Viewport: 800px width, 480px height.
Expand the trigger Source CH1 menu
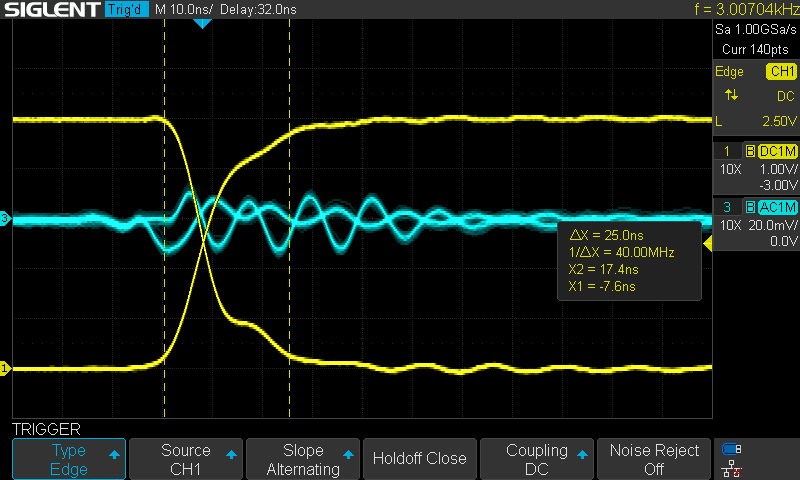186,459
